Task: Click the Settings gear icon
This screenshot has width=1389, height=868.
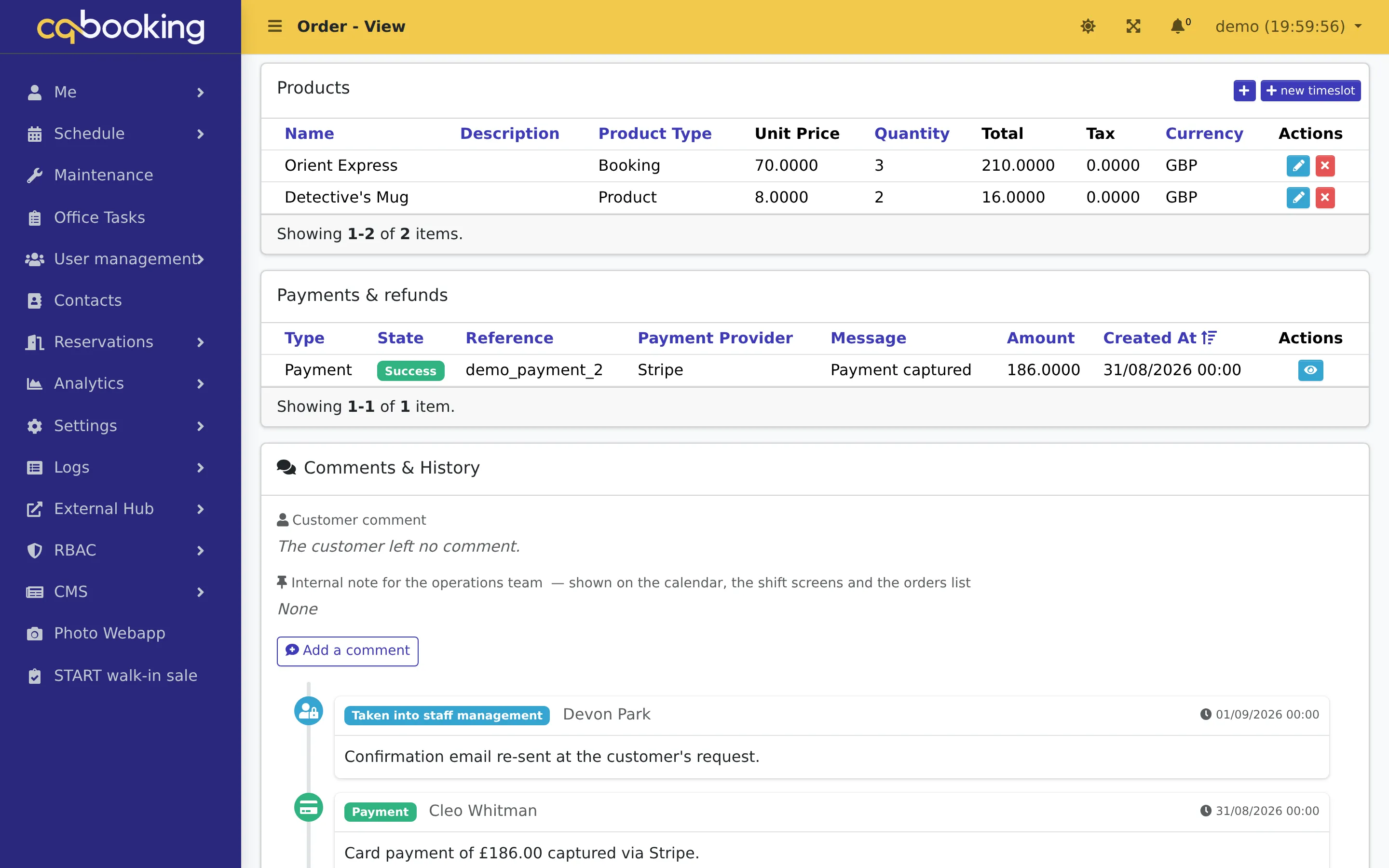Action: pyautogui.click(x=34, y=426)
